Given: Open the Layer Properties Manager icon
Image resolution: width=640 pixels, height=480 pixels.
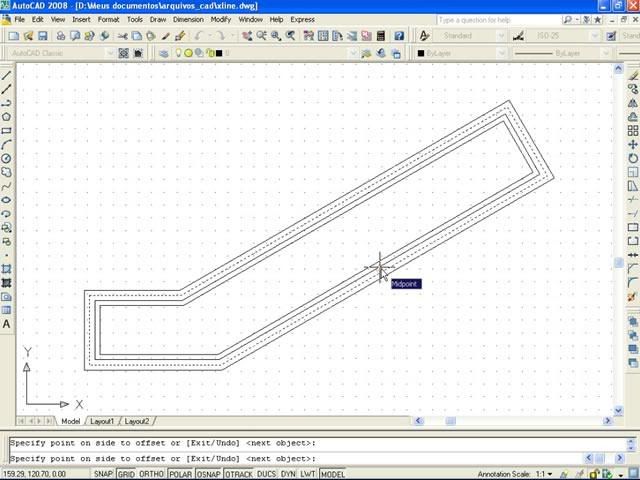Looking at the screenshot, I should pyautogui.click(x=164, y=53).
